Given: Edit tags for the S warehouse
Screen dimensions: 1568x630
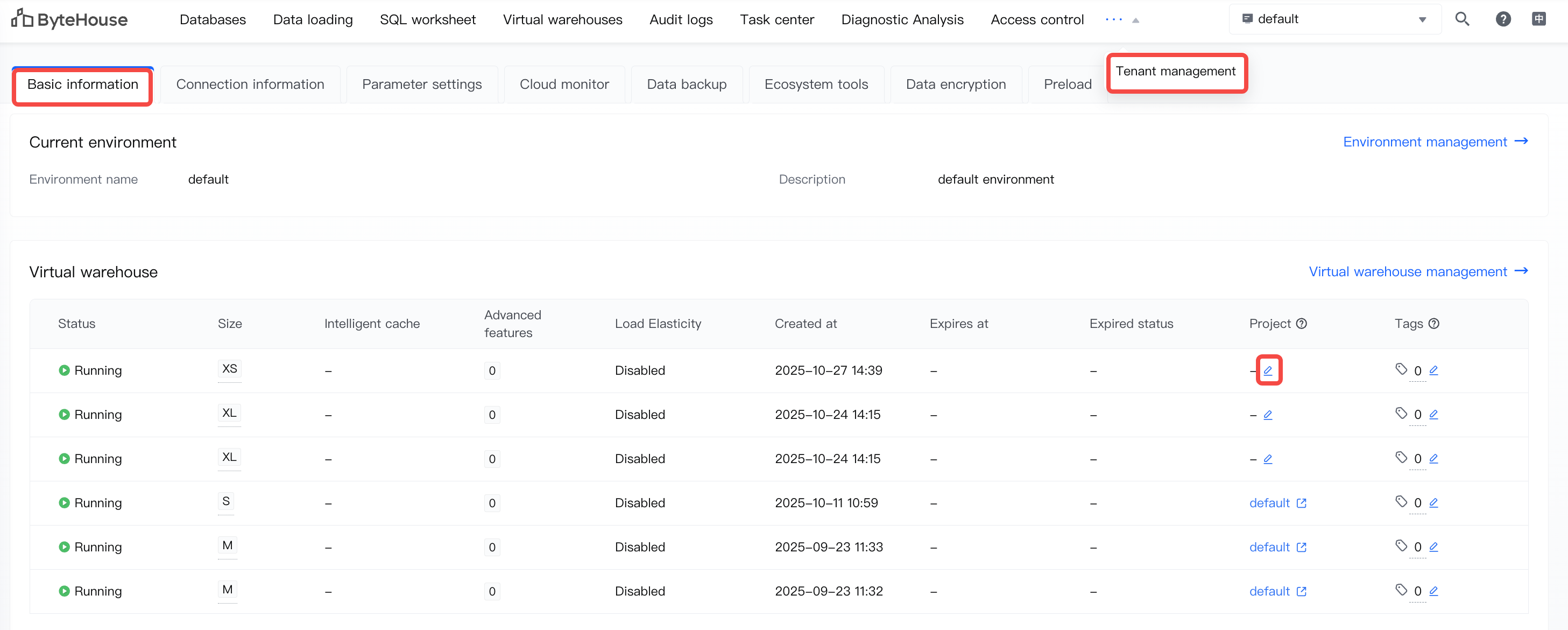Looking at the screenshot, I should [1433, 503].
